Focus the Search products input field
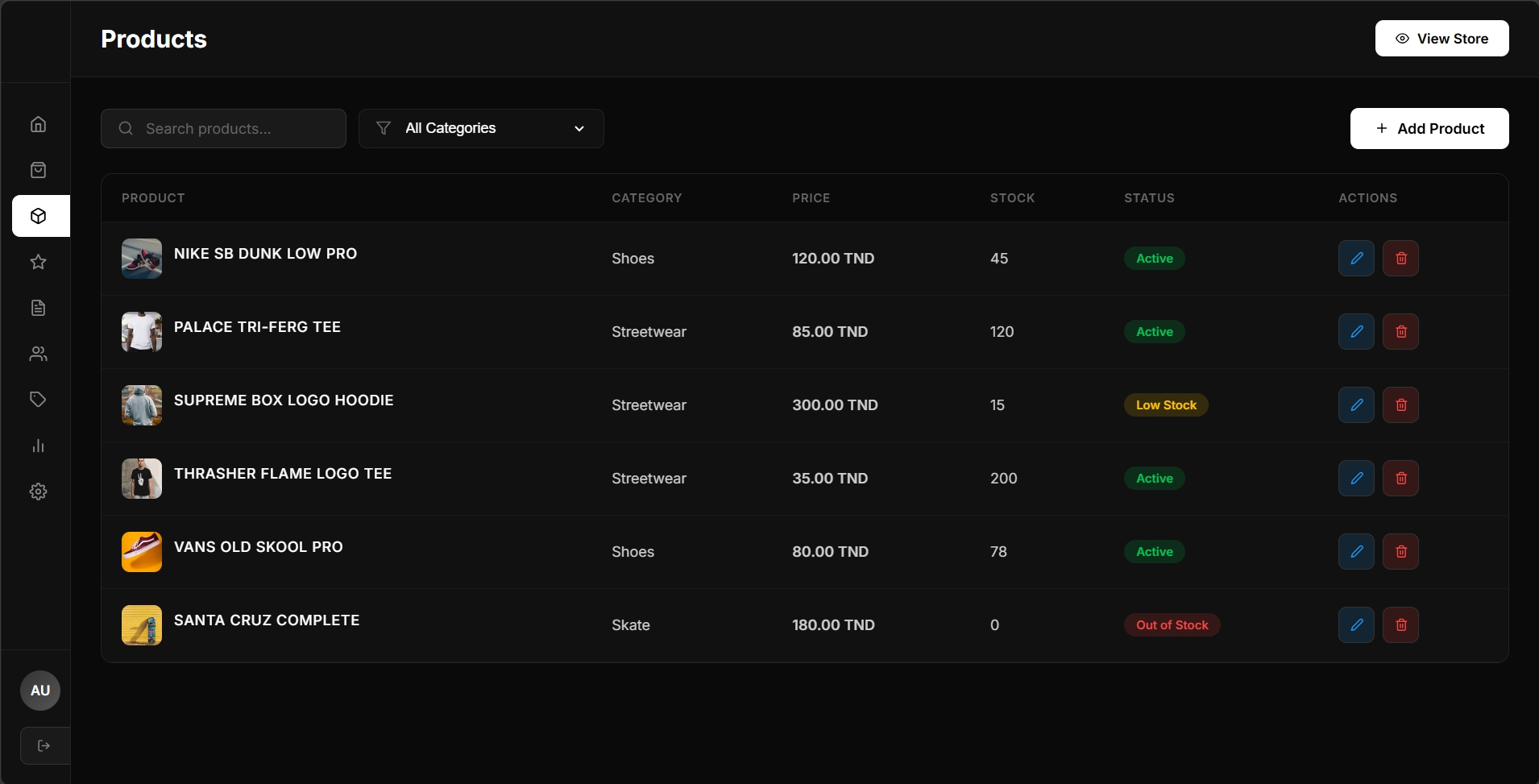Screen dimensions: 1539x784 [x=223, y=128]
